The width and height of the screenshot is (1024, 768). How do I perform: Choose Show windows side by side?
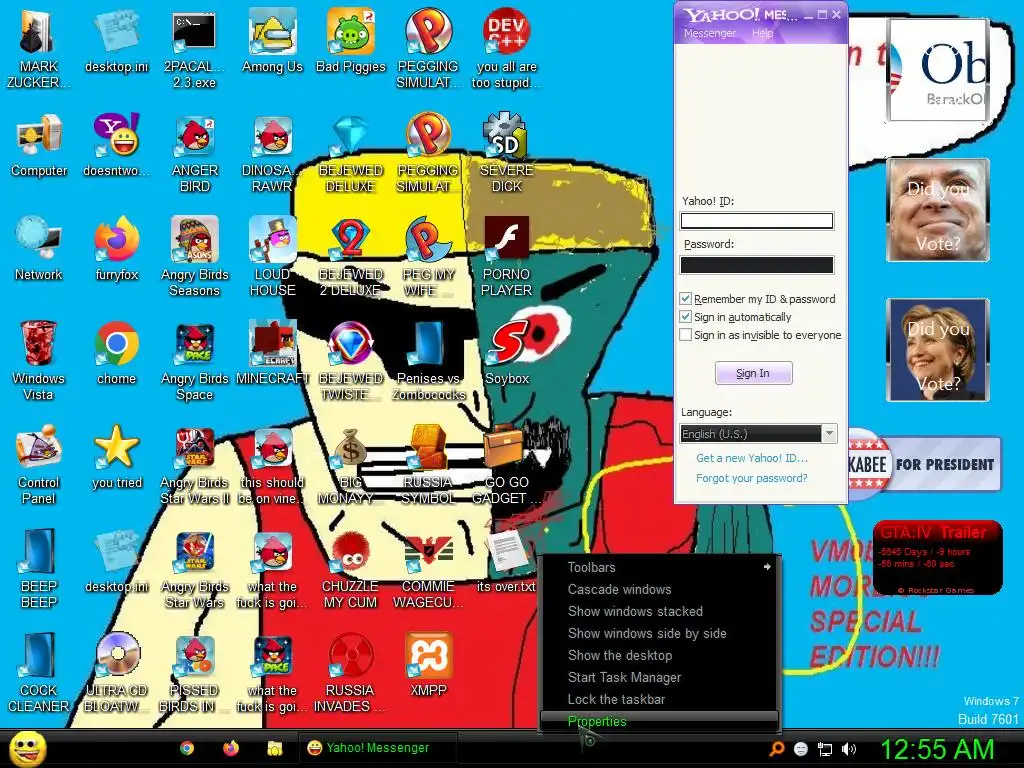tap(660, 633)
